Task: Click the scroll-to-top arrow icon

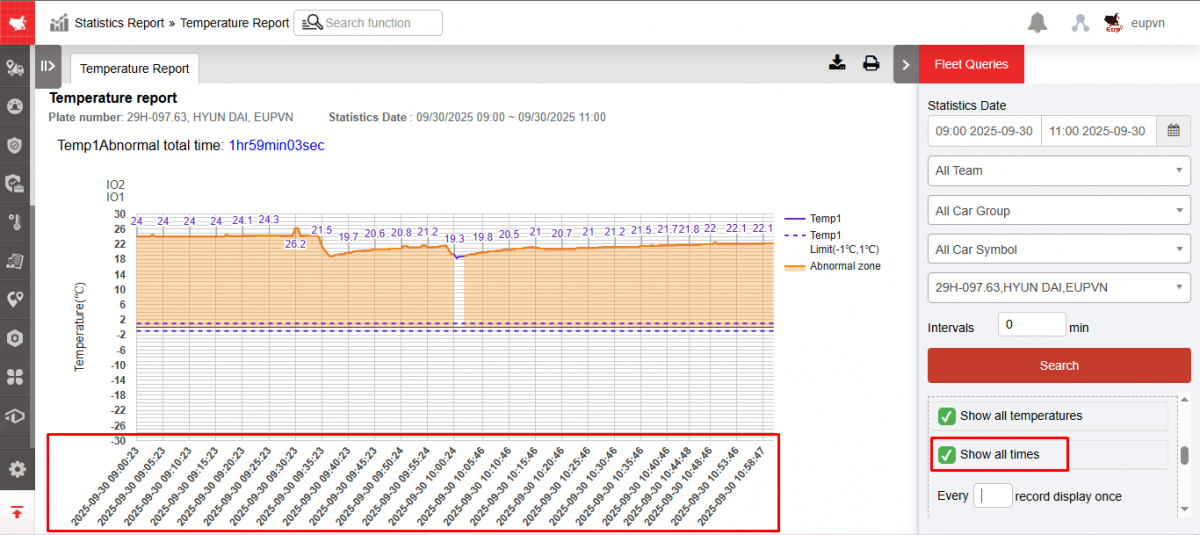Action: point(16,513)
